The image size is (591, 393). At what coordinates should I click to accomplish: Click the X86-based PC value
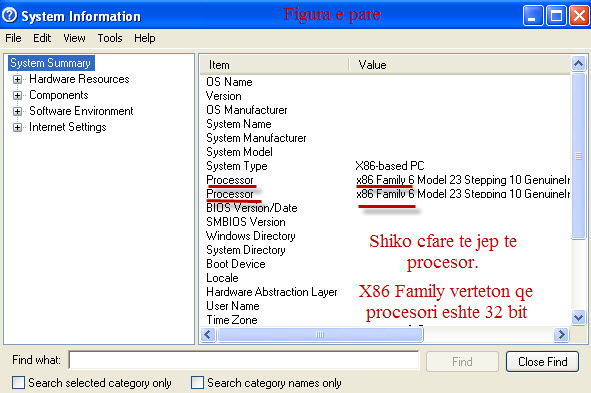pyautogui.click(x=390, y=166)
